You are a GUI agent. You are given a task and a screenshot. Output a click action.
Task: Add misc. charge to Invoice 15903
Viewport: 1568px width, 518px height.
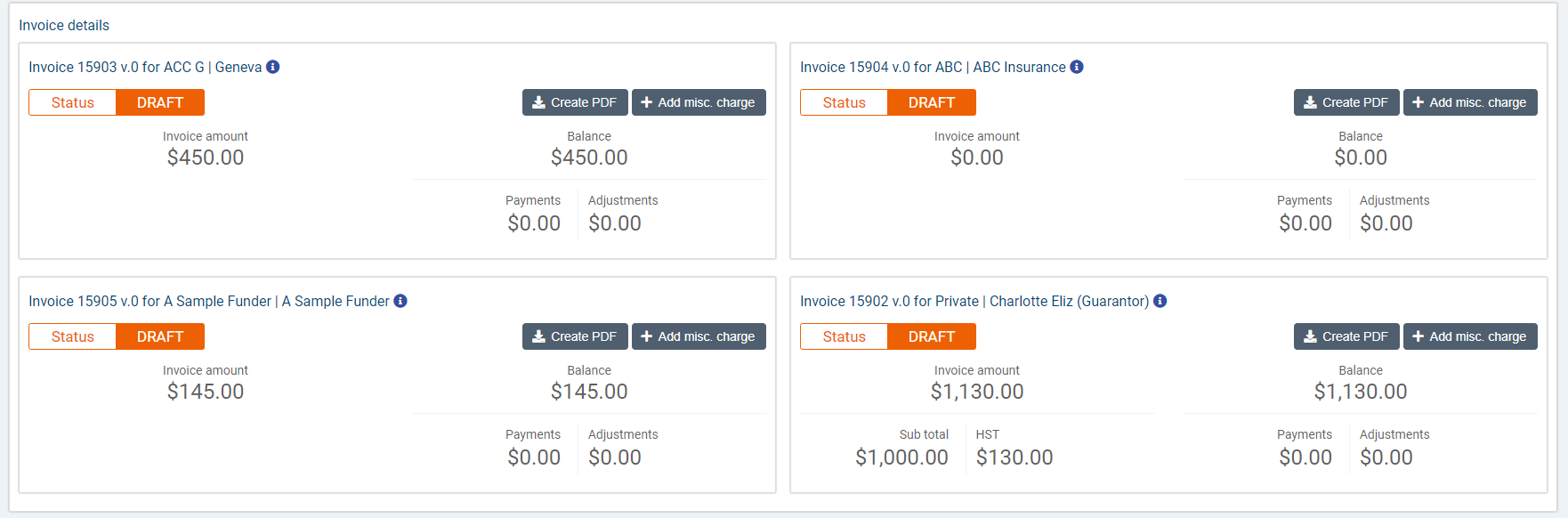click(699, 102)
